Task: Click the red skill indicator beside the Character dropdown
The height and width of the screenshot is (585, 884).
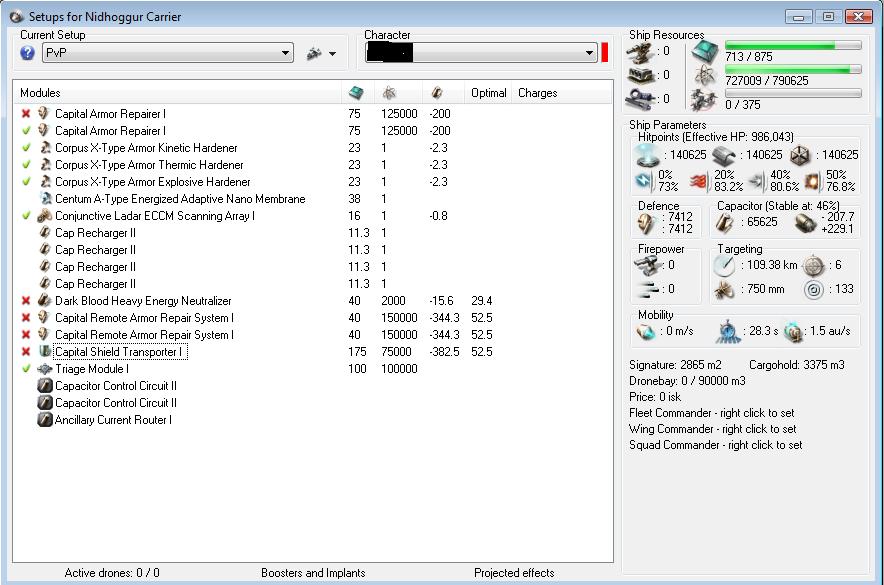Action: pyautogui.click(x=605, y=53)
